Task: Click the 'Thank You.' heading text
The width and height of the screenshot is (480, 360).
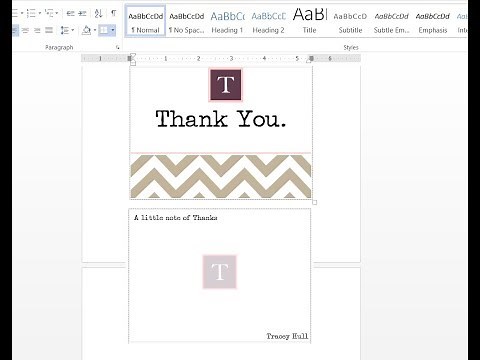Action: (221, 119)
